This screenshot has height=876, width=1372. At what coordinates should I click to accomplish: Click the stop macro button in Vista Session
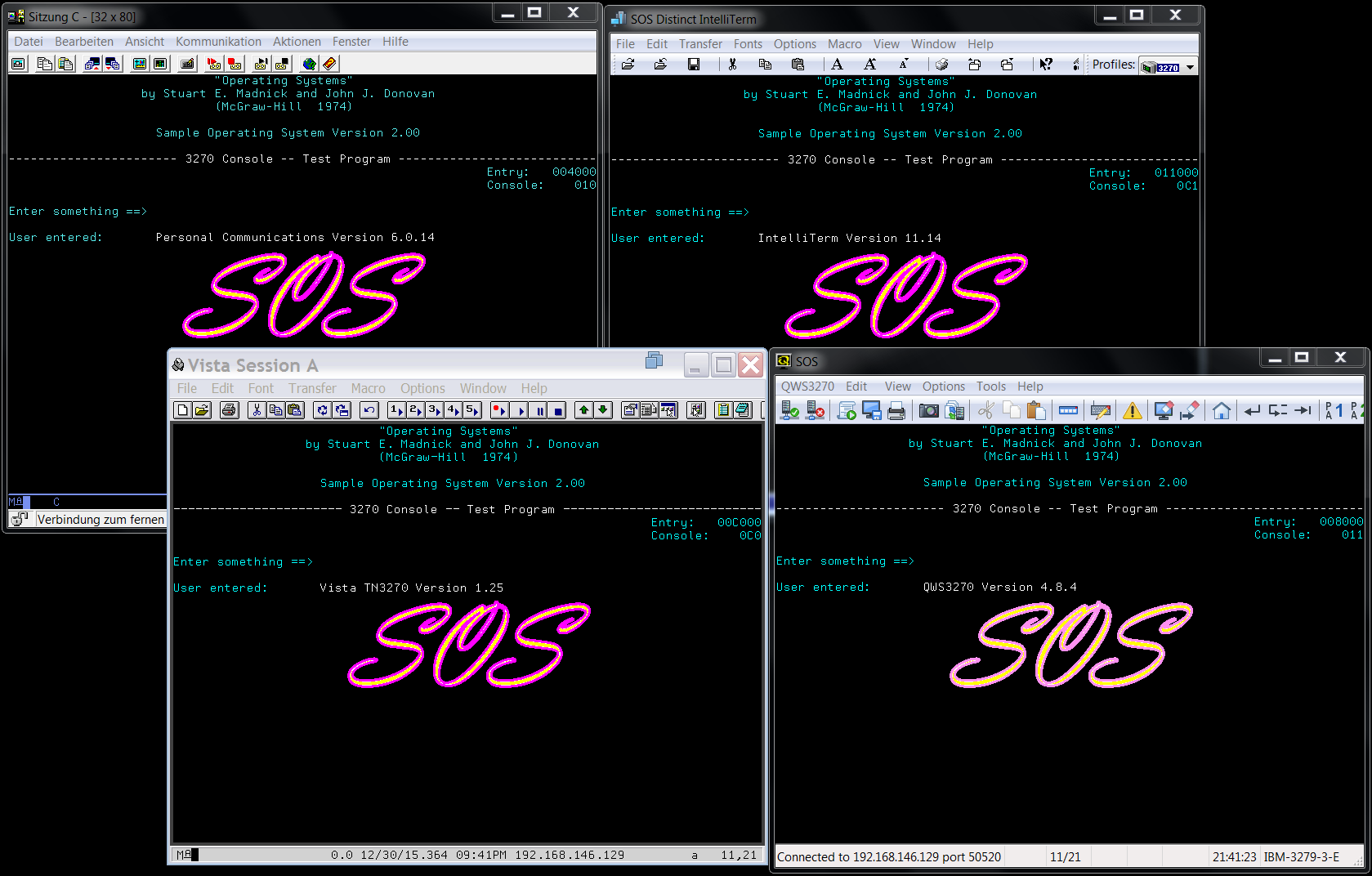pyautogui.click(x=559, y=410)
